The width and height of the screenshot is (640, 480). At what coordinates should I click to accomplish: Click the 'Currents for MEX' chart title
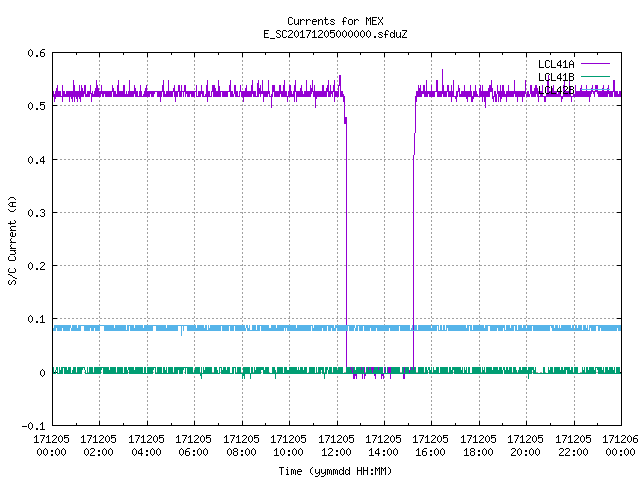point(335,21)
